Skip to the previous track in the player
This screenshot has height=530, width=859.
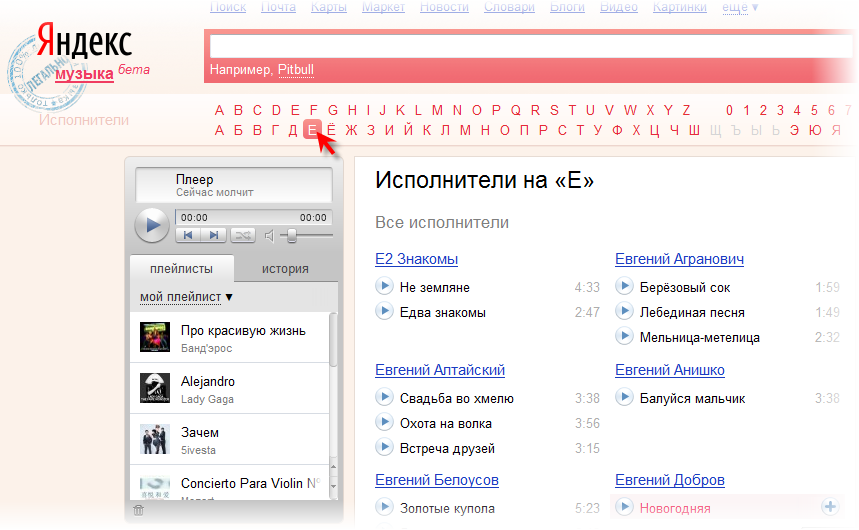point(188,235)
